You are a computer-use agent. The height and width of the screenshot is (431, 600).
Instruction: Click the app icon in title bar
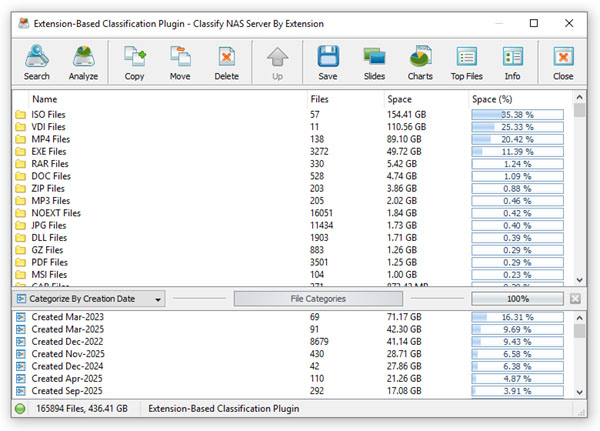pos(24,23)
